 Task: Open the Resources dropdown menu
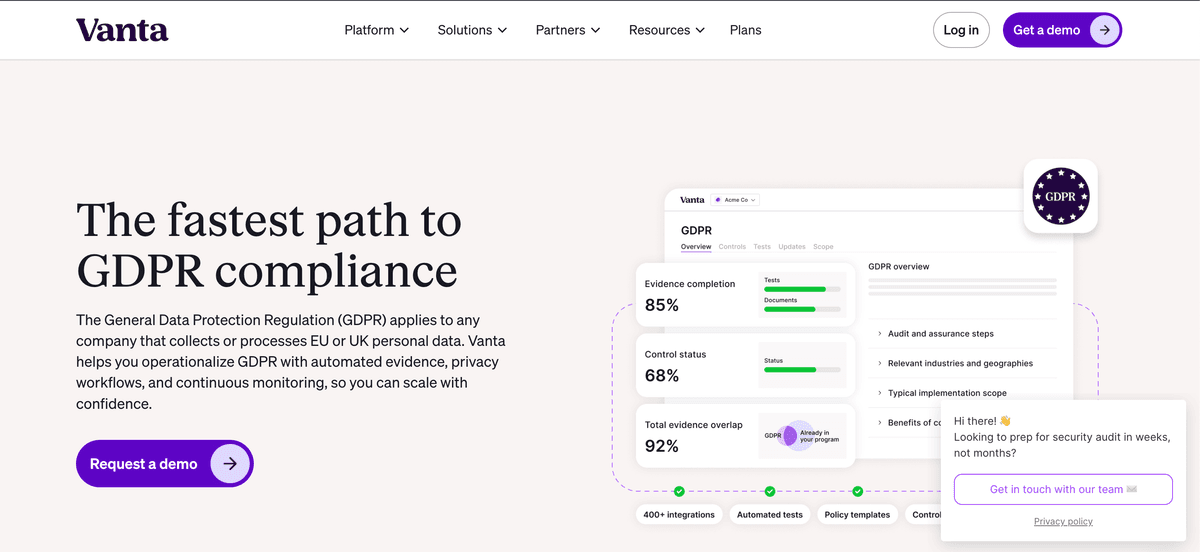click(667, 30)
